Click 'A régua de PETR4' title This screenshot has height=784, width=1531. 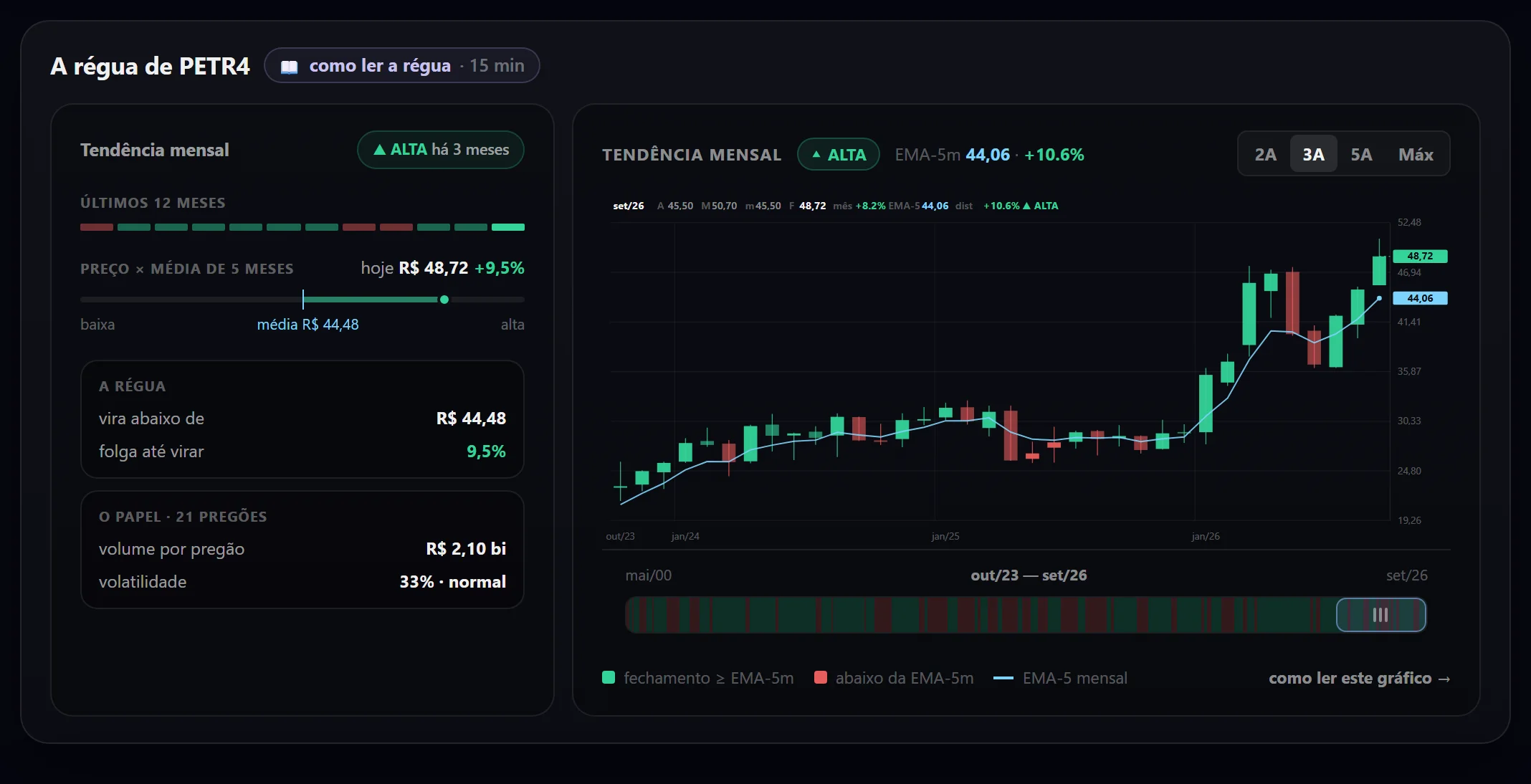tap(151, 66)
